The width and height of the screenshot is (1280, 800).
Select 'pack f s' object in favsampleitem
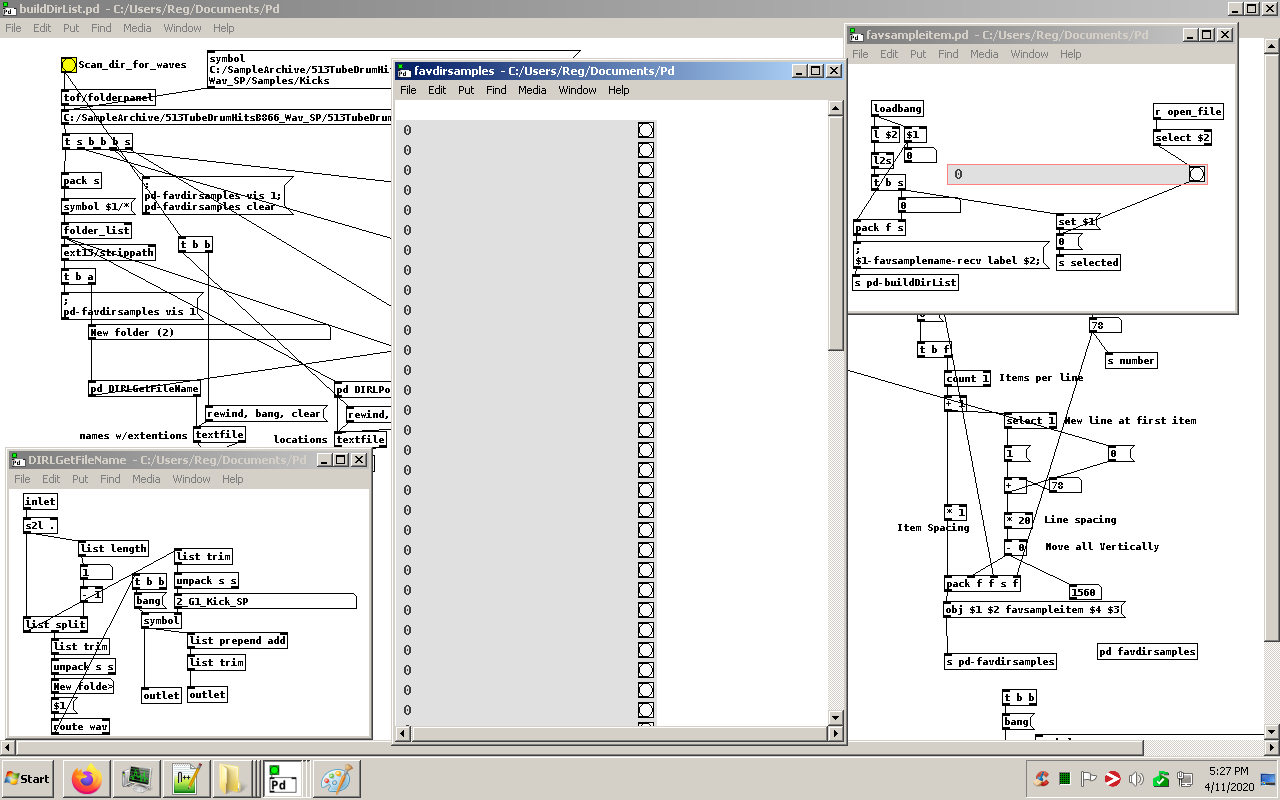pos(879,227)
